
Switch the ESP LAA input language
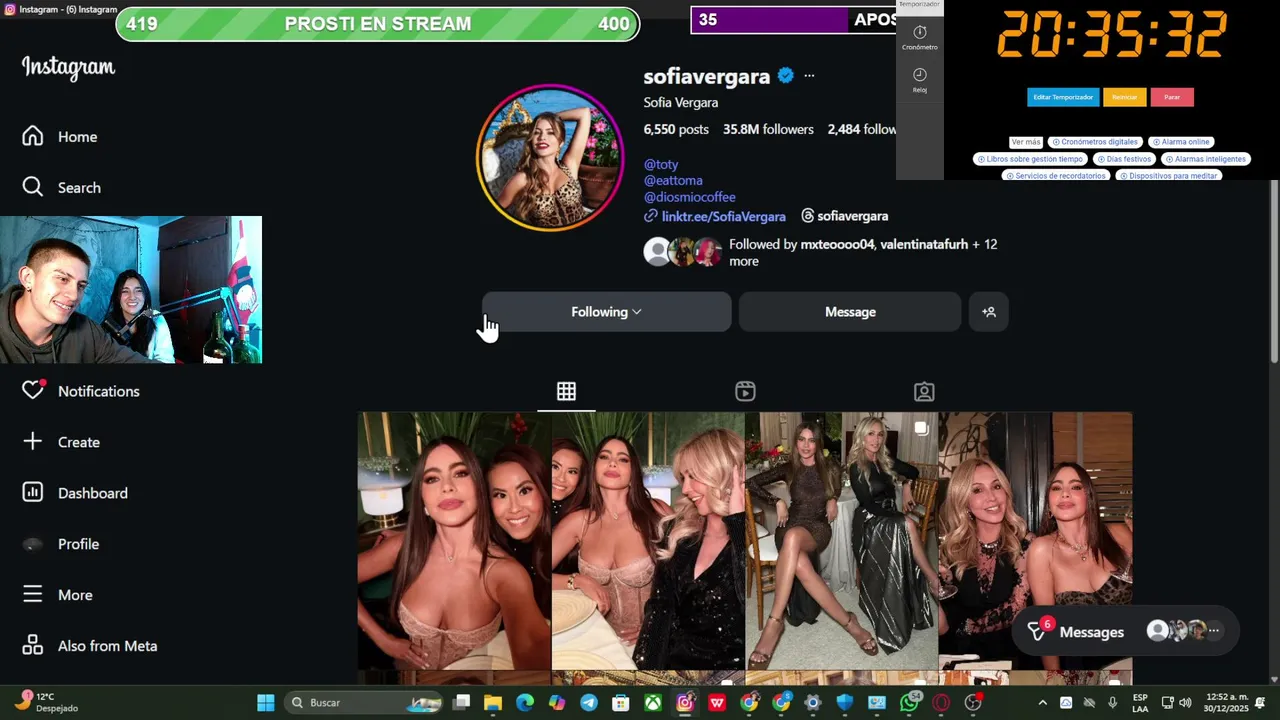coord(1140,702)
